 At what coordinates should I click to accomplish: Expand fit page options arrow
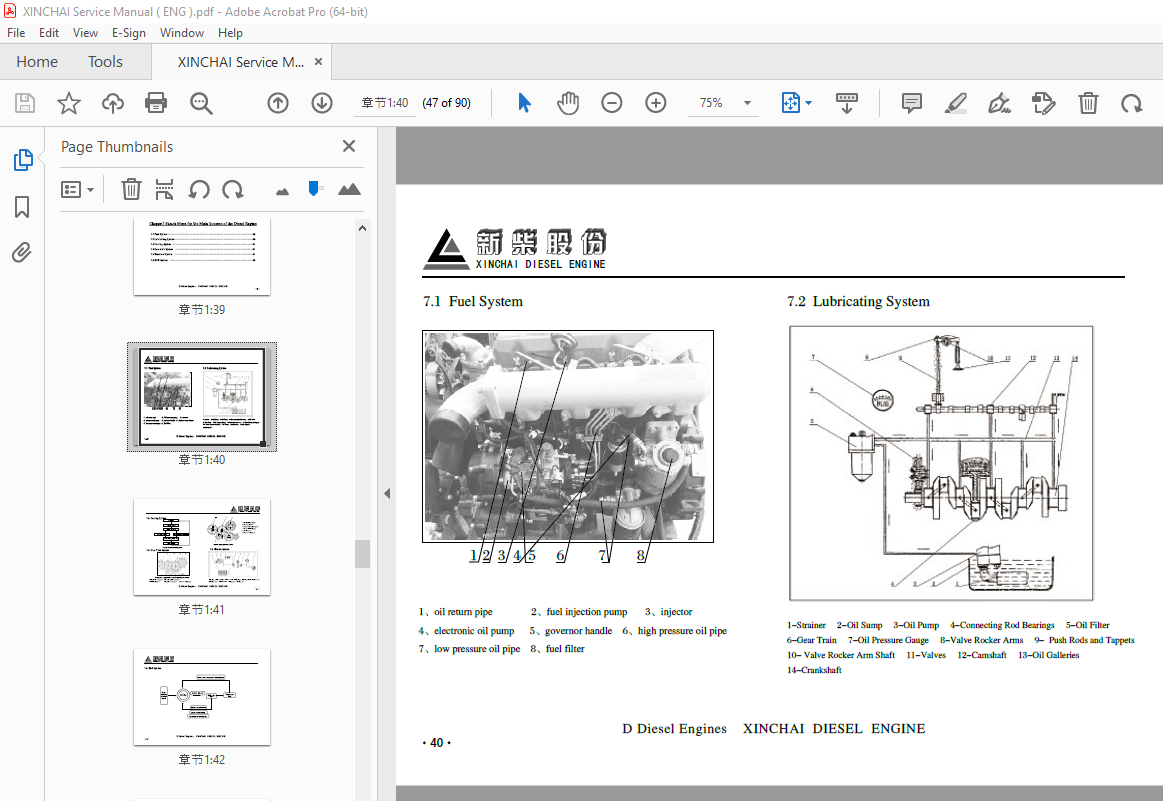808,103
